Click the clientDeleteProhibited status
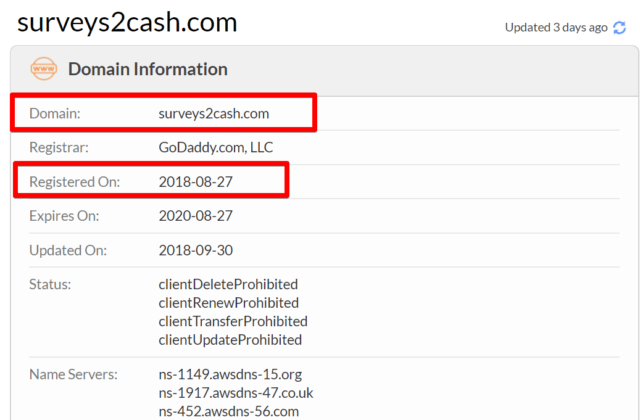This screenshot has height=420, width=640. (x=228, y=284)
